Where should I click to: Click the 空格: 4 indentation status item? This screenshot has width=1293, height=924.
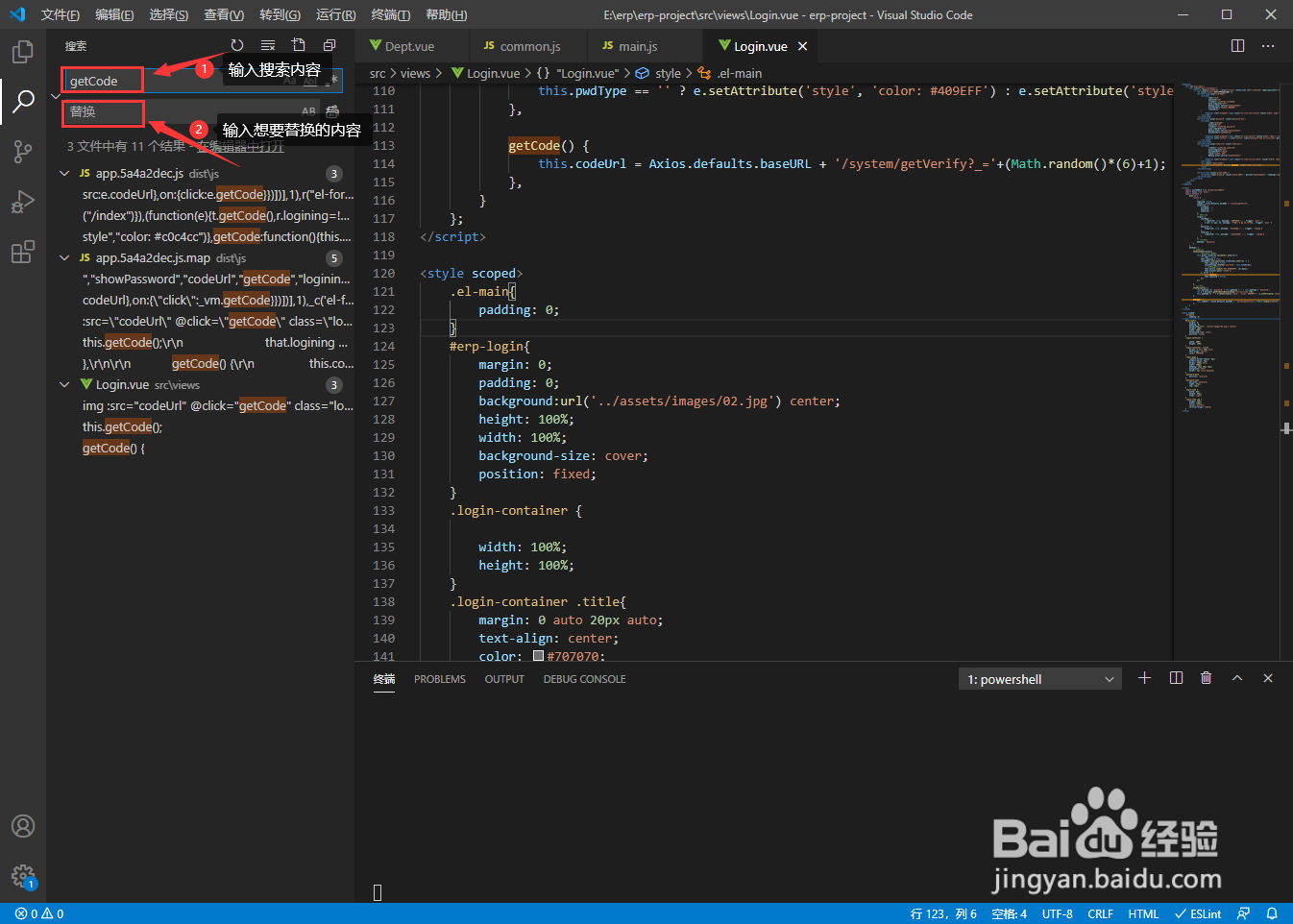1009,913
